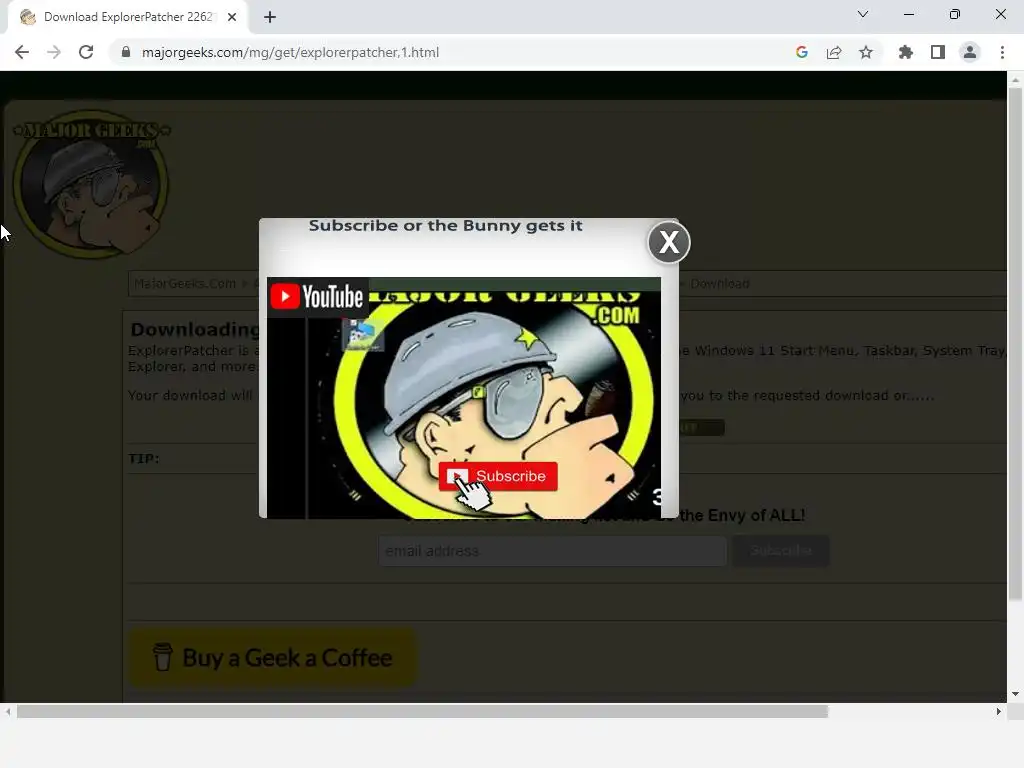1024x768 pixels.
Task: Click the MajorGeeks logo
Action: tap(91, 184)
